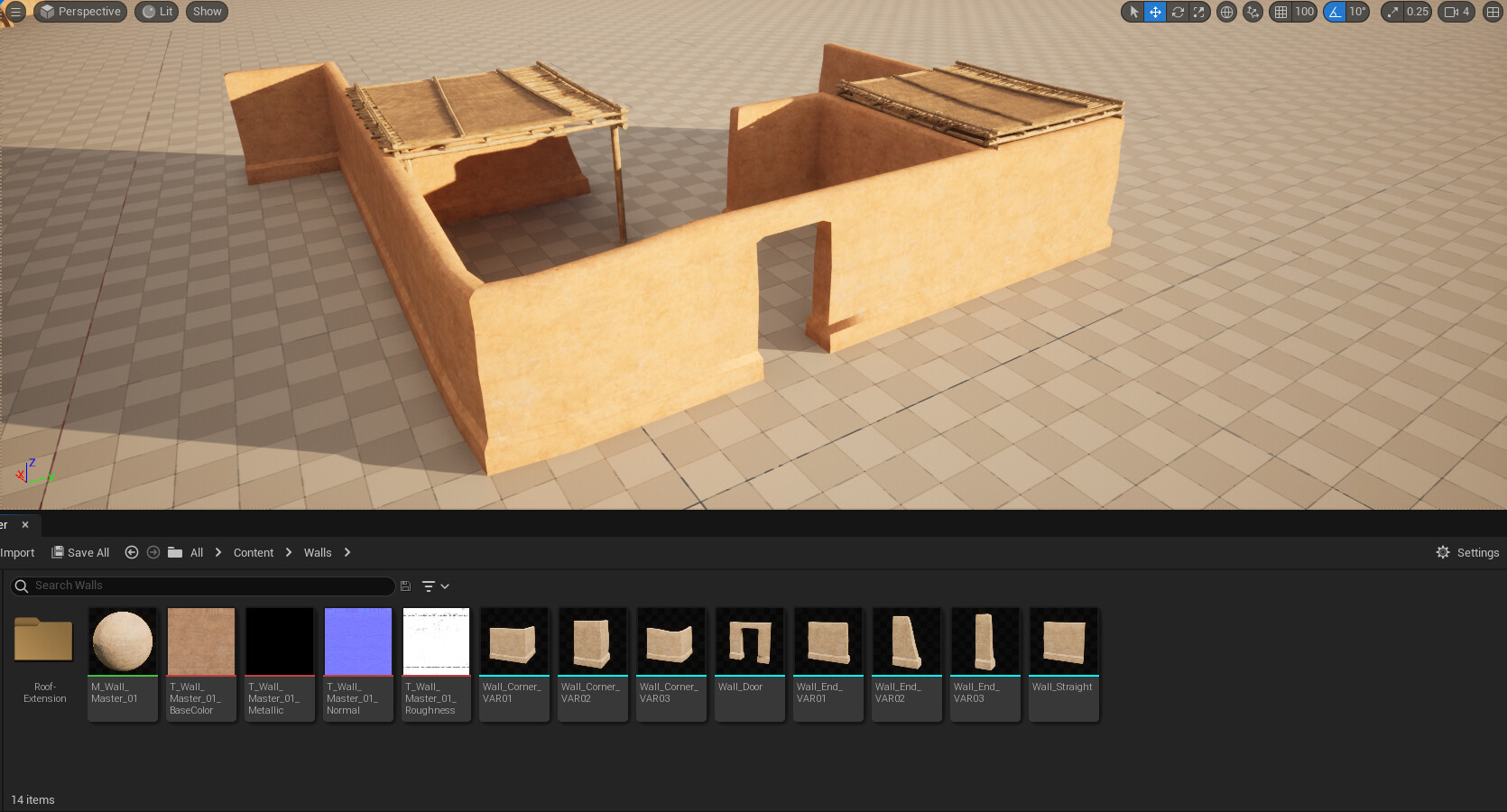Click the Save All button
This screenshot has width=1507, height=812.
click(x=79, y=552)
